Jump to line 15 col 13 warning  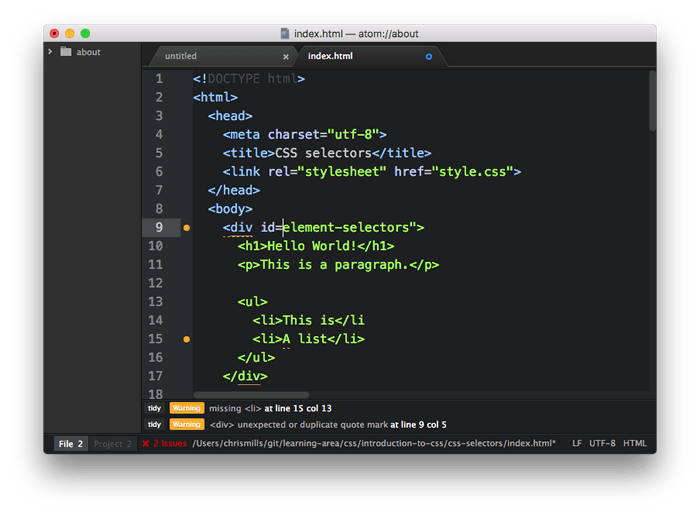click(x=300, y=408)
